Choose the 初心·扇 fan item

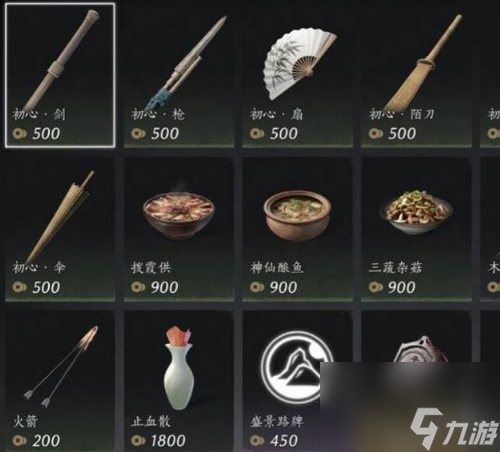point(297,75)
